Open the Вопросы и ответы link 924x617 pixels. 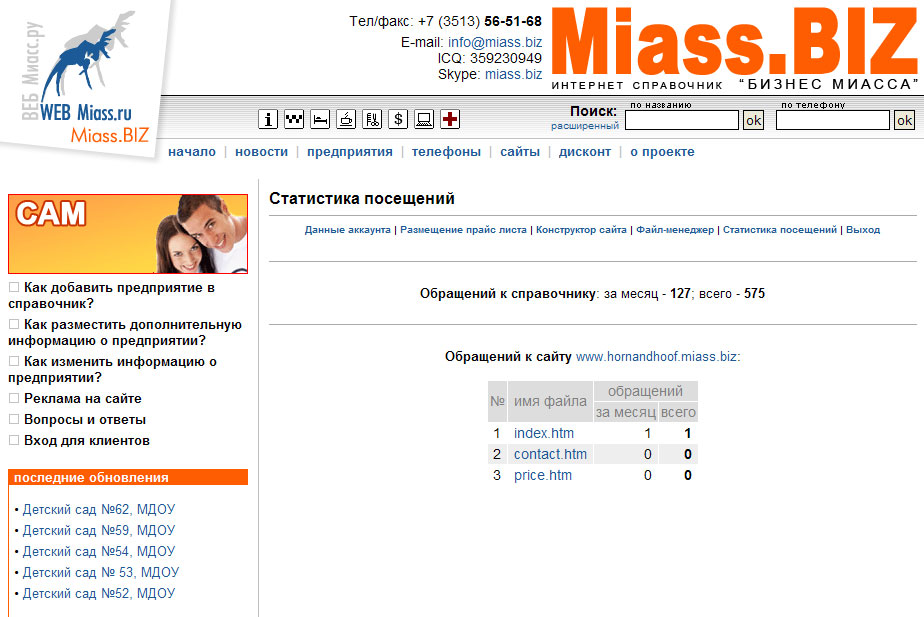pyautogui.click(x=85, y=420)
